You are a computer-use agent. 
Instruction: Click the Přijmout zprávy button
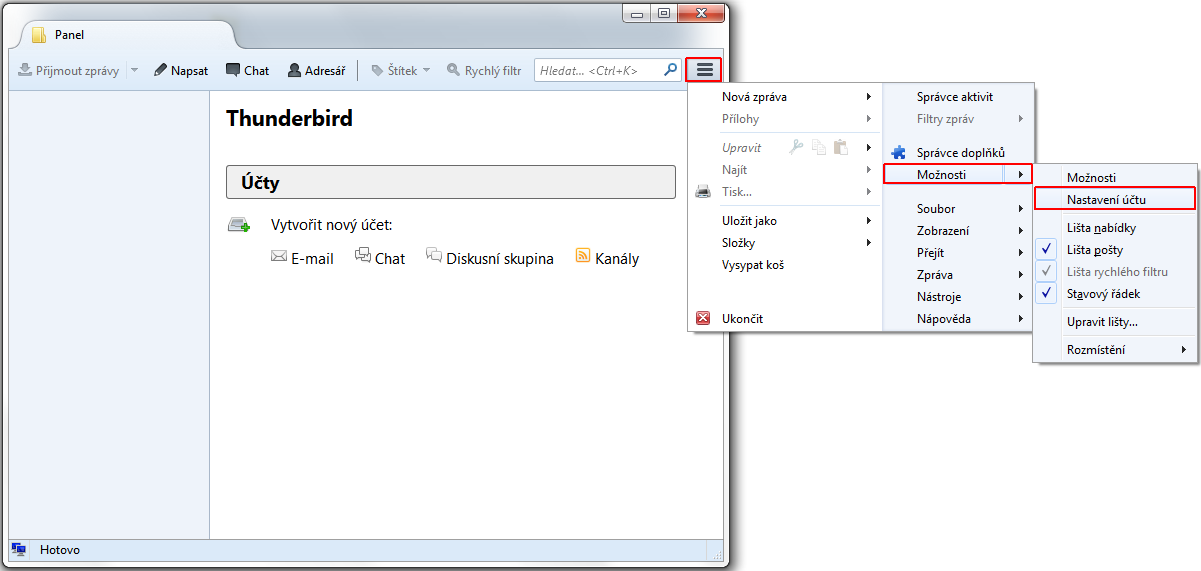coord(69,71)
